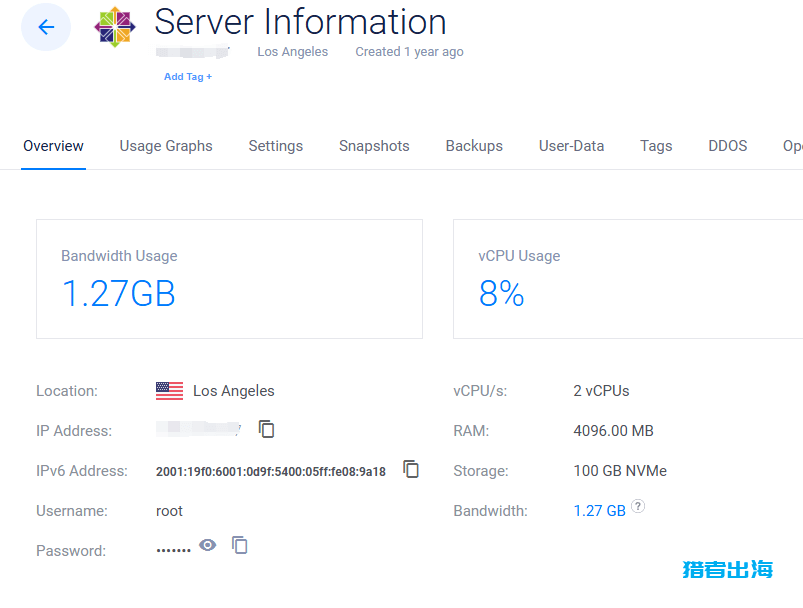Open the Snapshots tab
Viewport: 803px width, 608px height.
pos(374,146)
